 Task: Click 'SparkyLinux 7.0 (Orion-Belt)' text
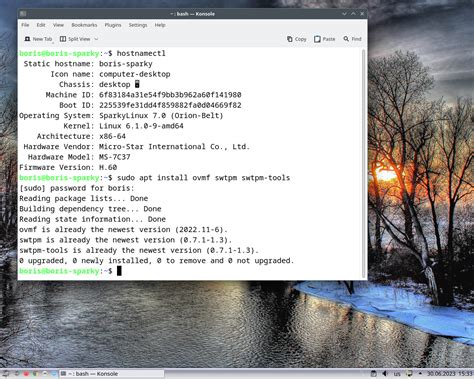pyautogui.click(x=161, y=116)
